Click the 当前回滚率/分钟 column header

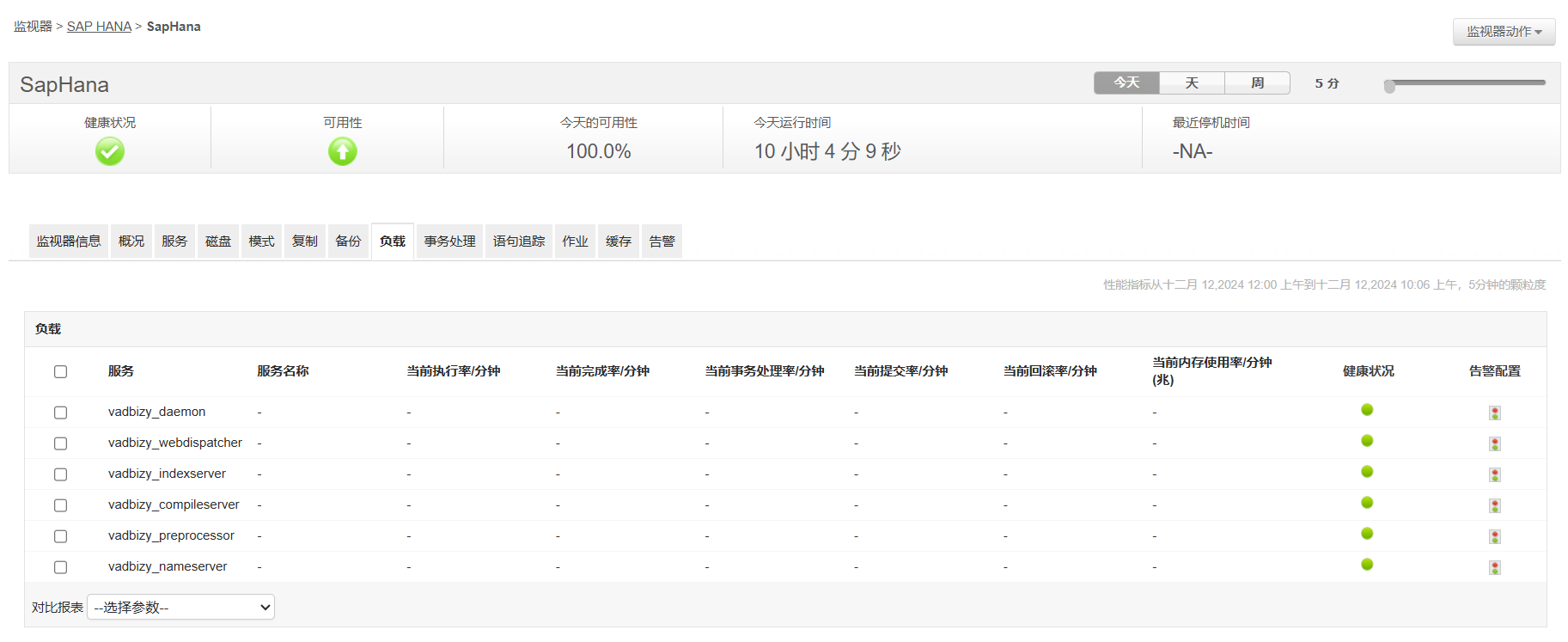point(1050,371)
